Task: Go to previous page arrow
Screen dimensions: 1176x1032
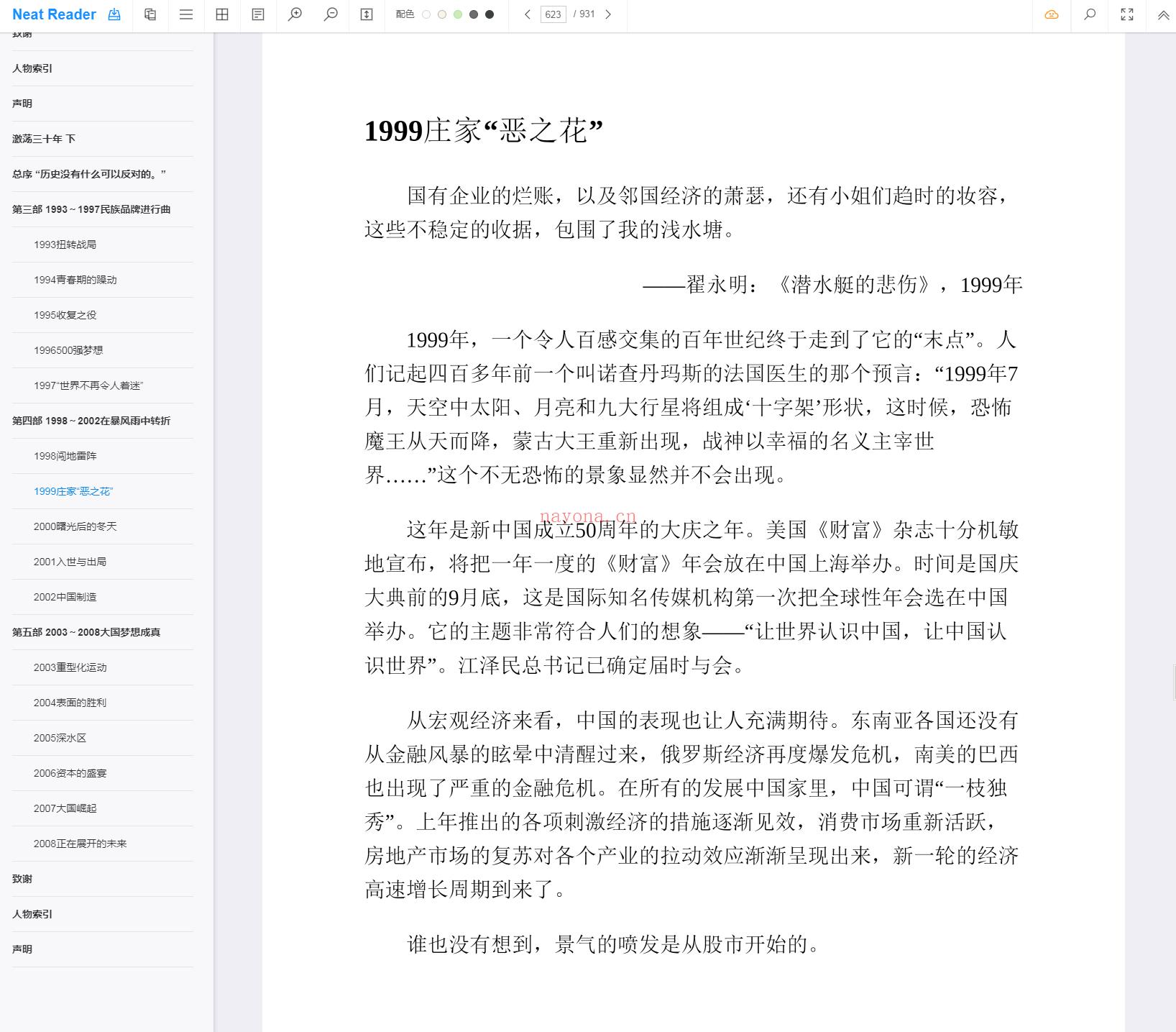Action: click(528, 14)
